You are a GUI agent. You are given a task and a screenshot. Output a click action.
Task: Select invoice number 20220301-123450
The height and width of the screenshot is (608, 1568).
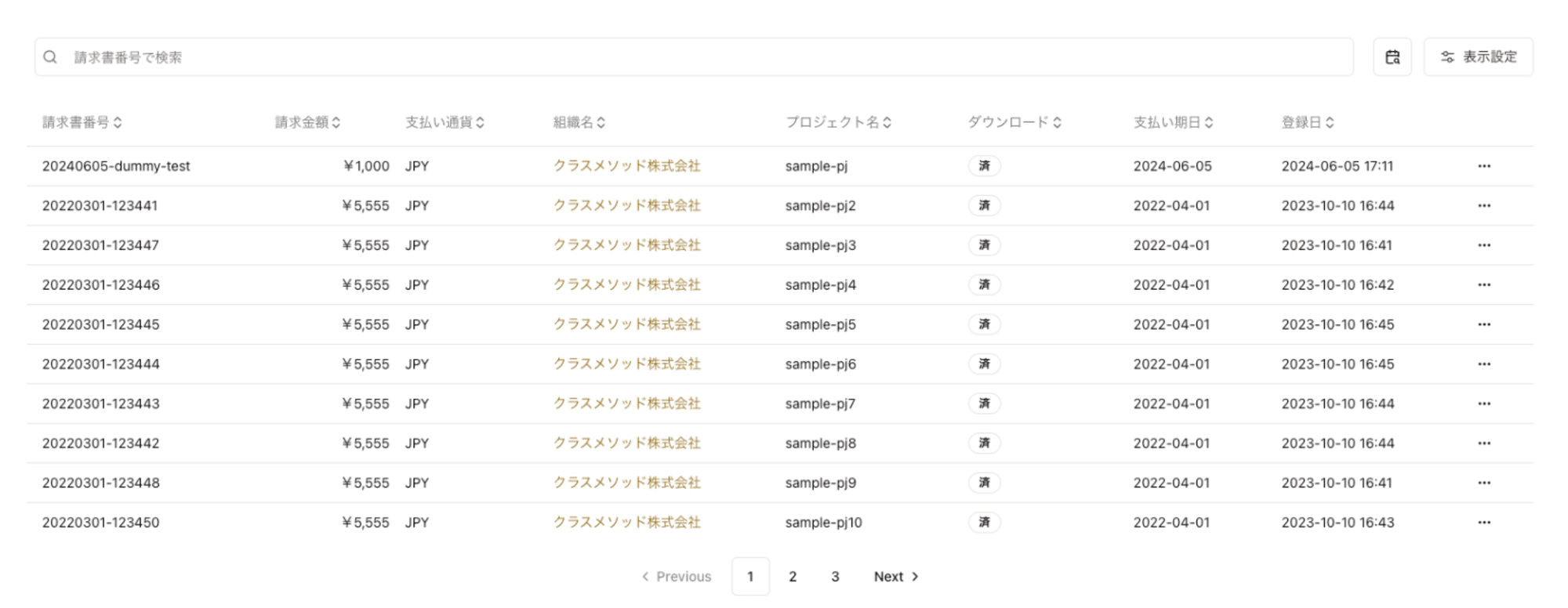[x=101, y=523]
